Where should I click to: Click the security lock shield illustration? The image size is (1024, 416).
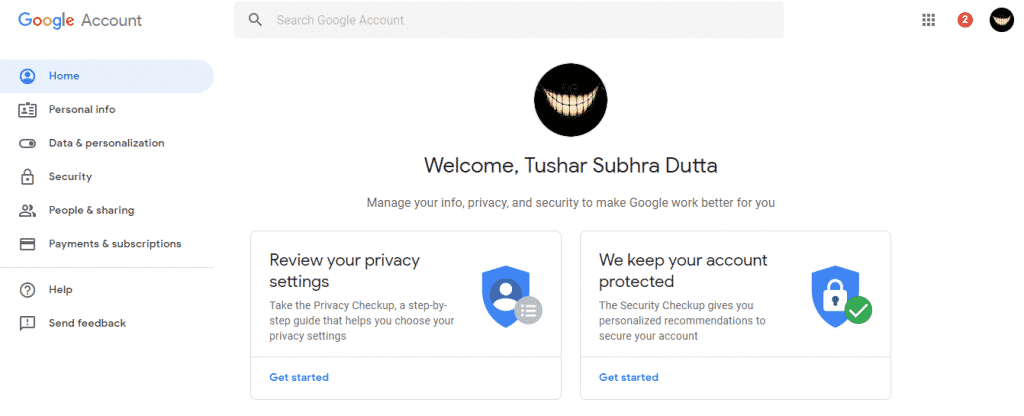(x=838, y=297)
